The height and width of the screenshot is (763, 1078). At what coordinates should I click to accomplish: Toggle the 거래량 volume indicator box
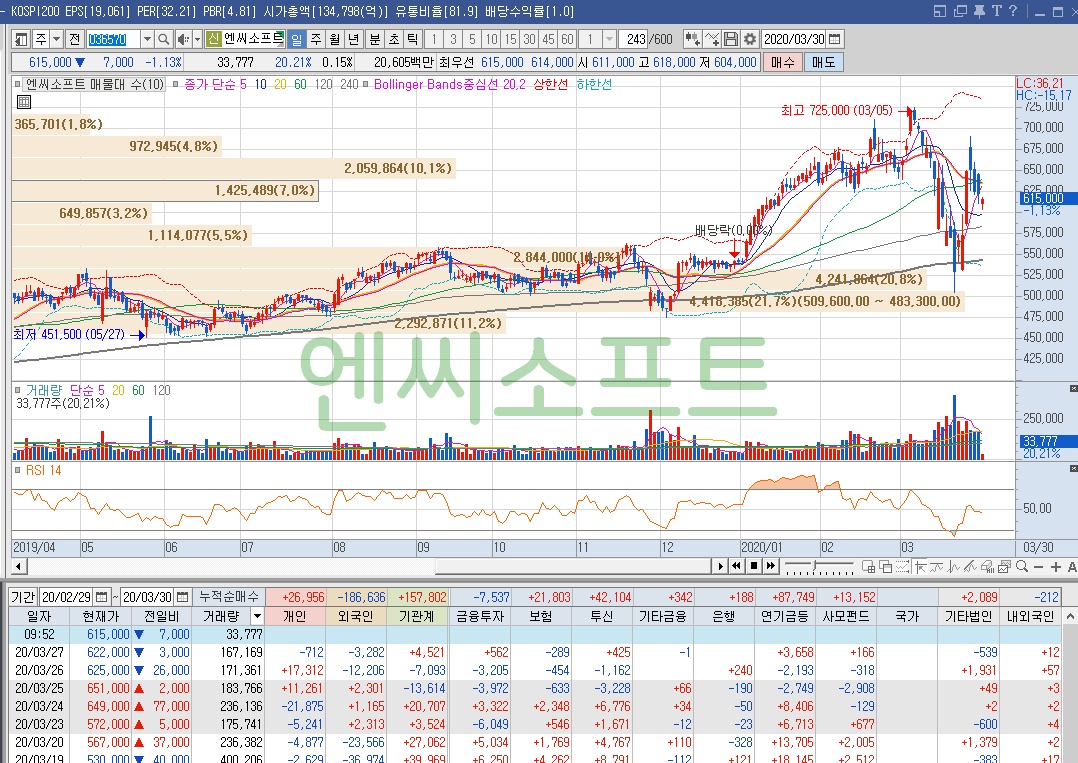18,390
